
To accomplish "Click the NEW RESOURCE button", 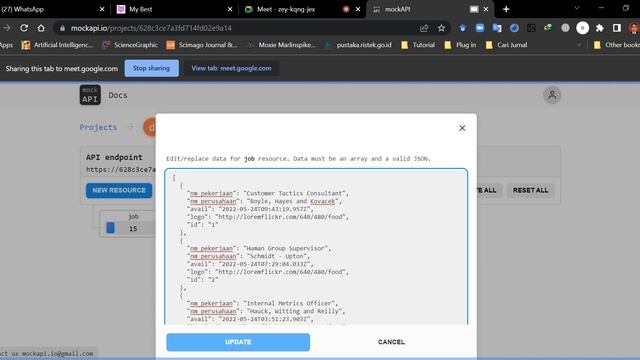I will 119,190.
